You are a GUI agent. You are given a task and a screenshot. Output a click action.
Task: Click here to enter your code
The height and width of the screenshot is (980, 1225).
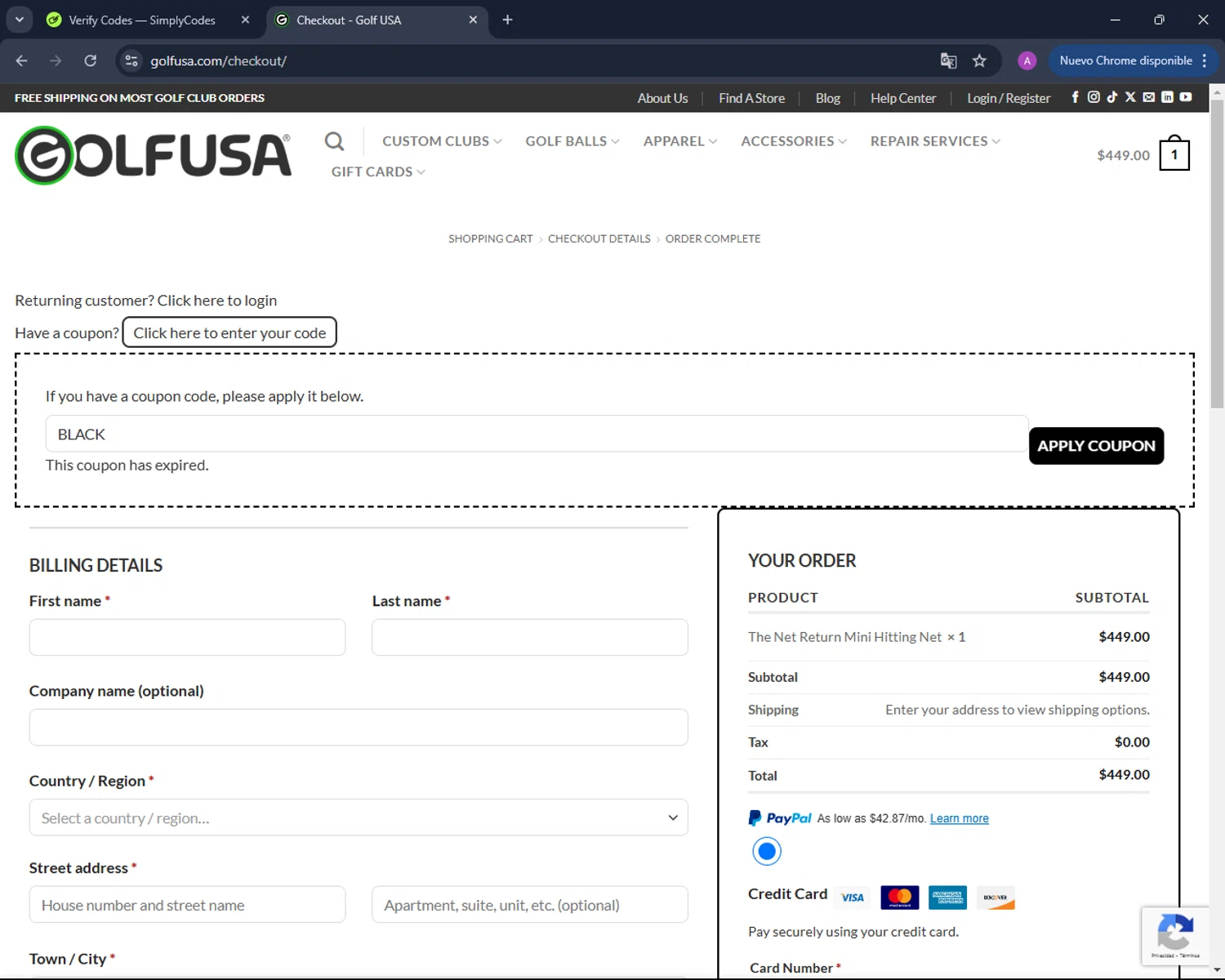tap(229, 332)
